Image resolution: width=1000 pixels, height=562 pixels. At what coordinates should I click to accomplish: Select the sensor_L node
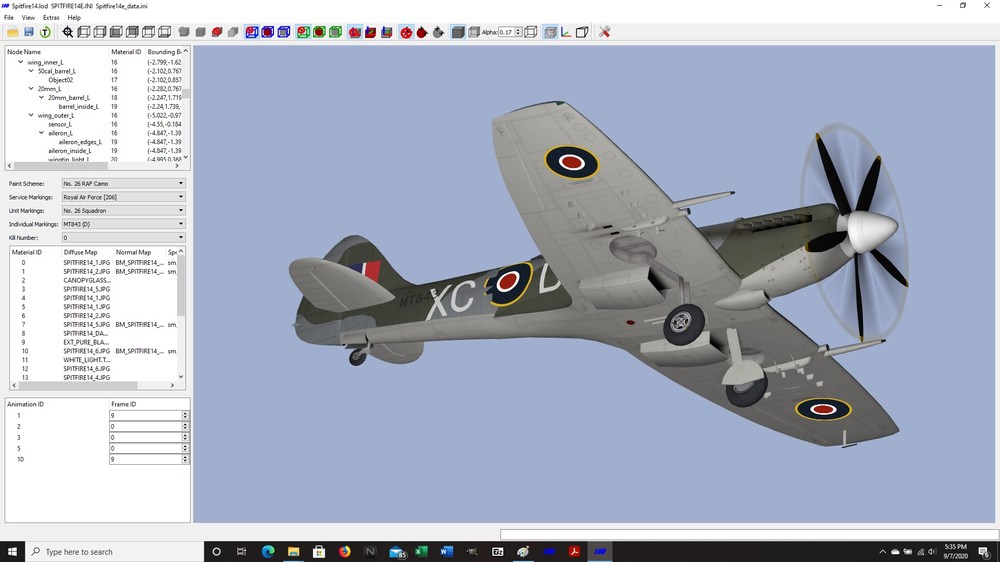[x=60, y=124]
